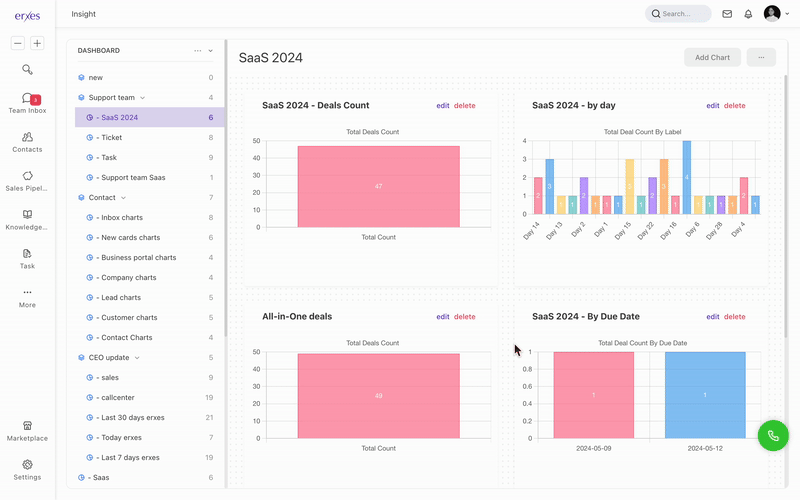
Task: Edit the SaaS 2024 - Deals Count chart
Action: [x=442, y=106]
